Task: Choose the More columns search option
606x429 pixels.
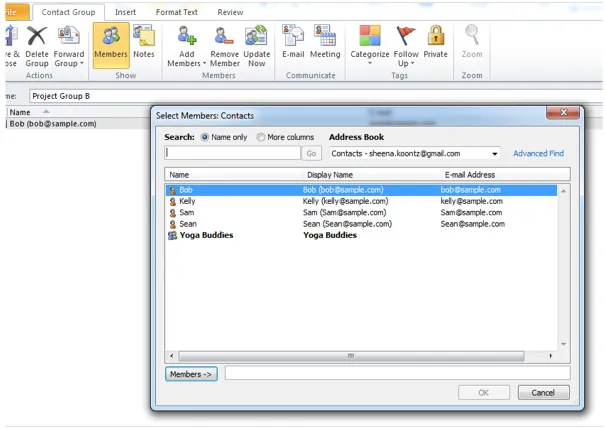Action: coord(262,137)
